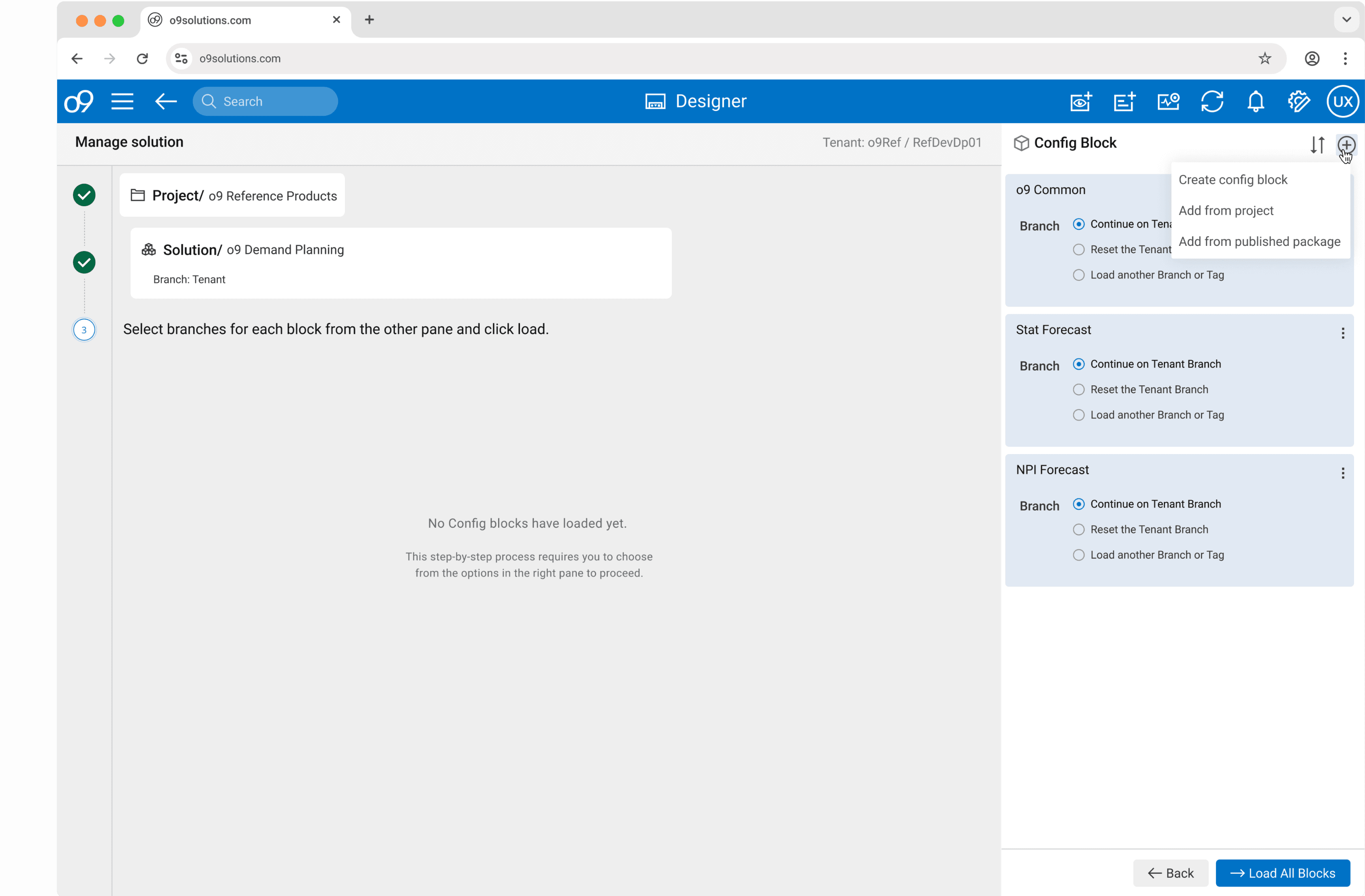Click the first completed step checkmark

tap(84, 195)
